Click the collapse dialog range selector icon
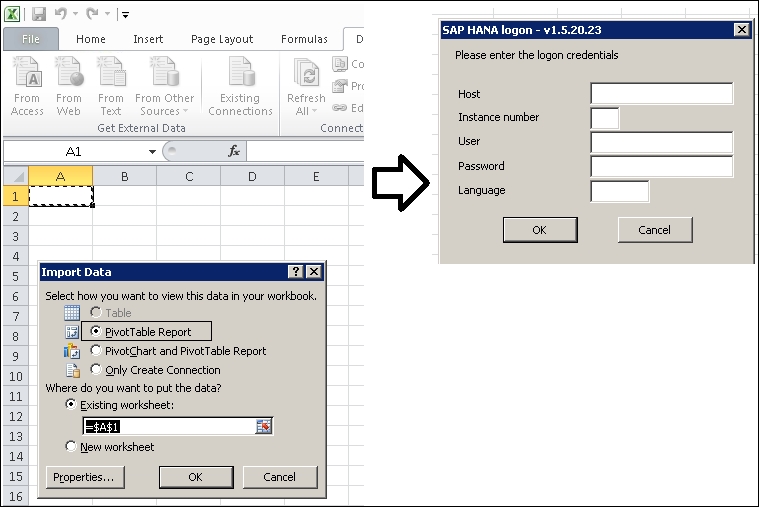The width and height of the screenshot is (759, 507). tap(264, 427)
